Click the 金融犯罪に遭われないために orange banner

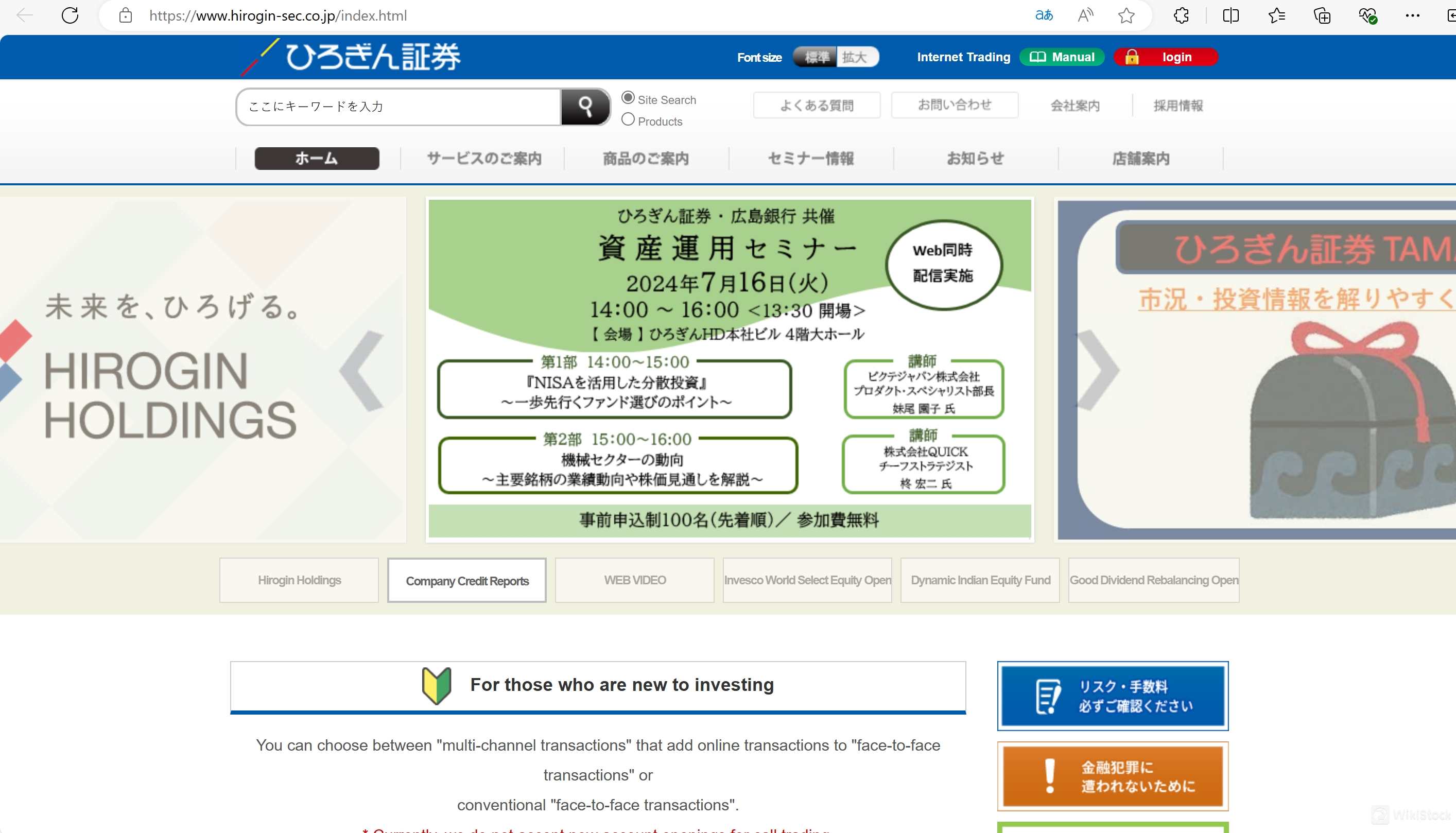tap(1113, 776)
